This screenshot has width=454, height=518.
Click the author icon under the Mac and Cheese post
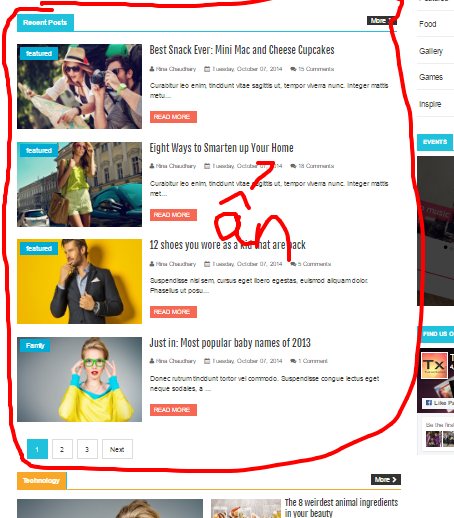[152, 69]
